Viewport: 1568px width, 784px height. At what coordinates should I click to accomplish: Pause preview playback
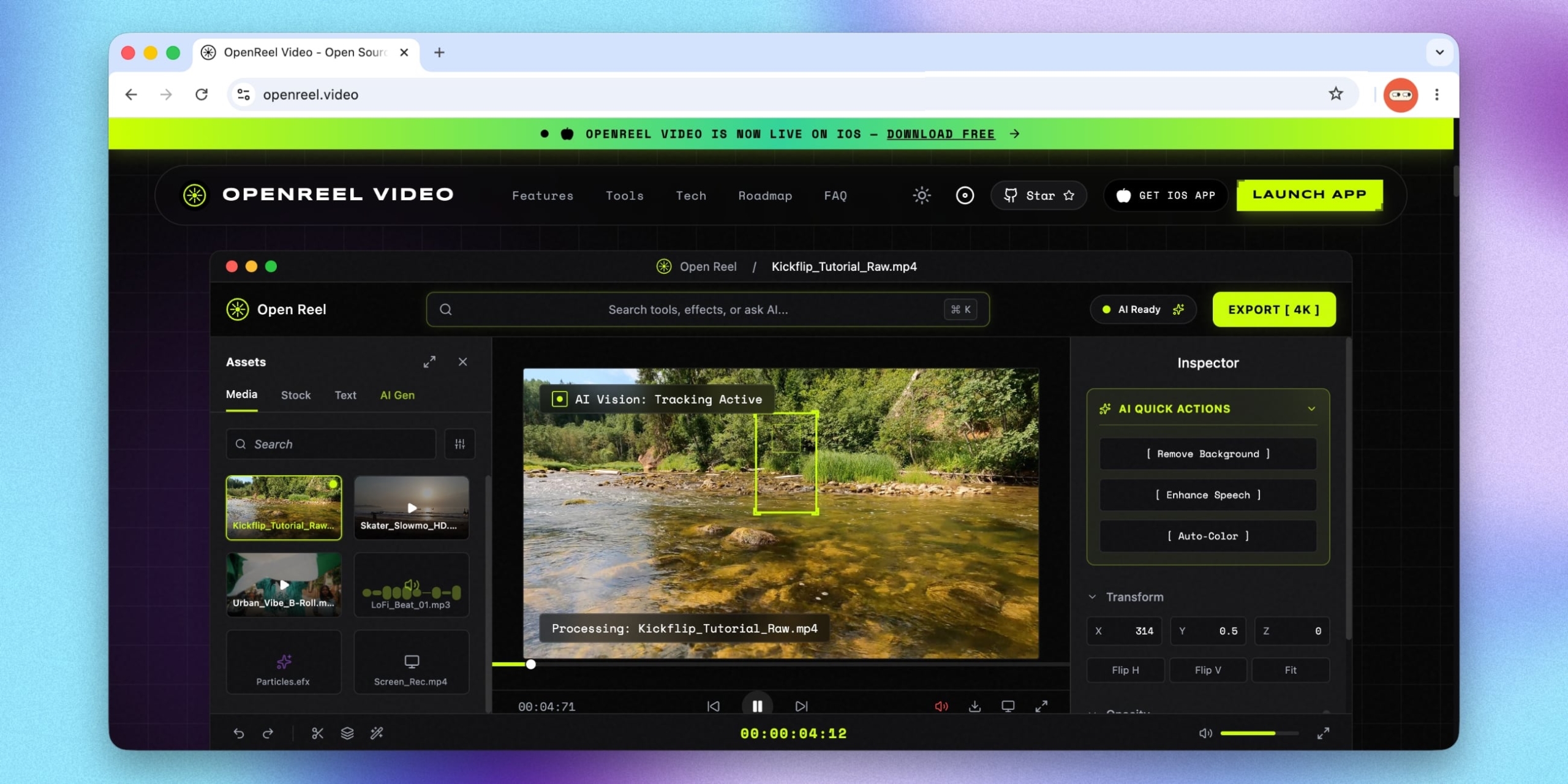pyautogui.click(x=757, y=706)
